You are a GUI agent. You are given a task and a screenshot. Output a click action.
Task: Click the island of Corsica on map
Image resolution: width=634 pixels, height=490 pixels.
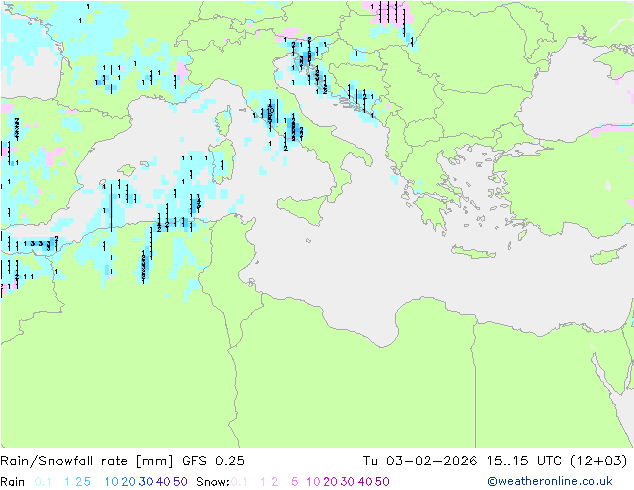pyautogui.click(x=224, y=121)
